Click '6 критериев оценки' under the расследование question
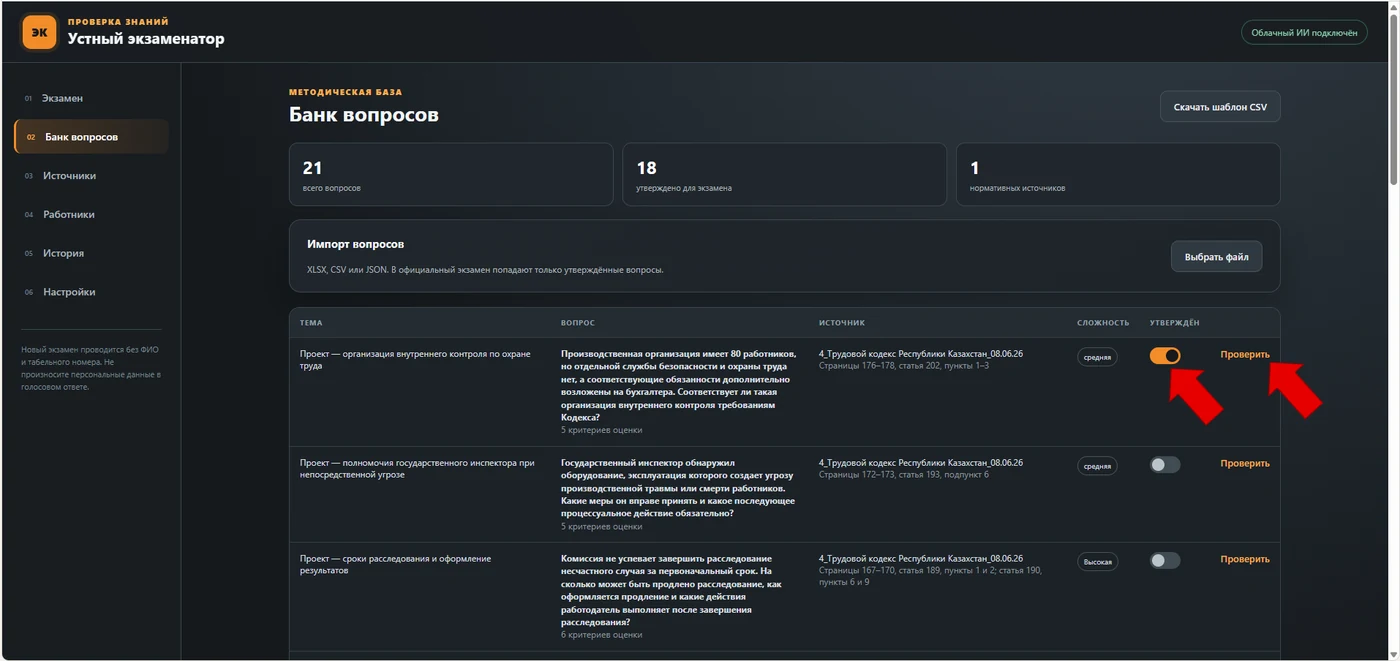1400x661 pixels. coord(602,635)
